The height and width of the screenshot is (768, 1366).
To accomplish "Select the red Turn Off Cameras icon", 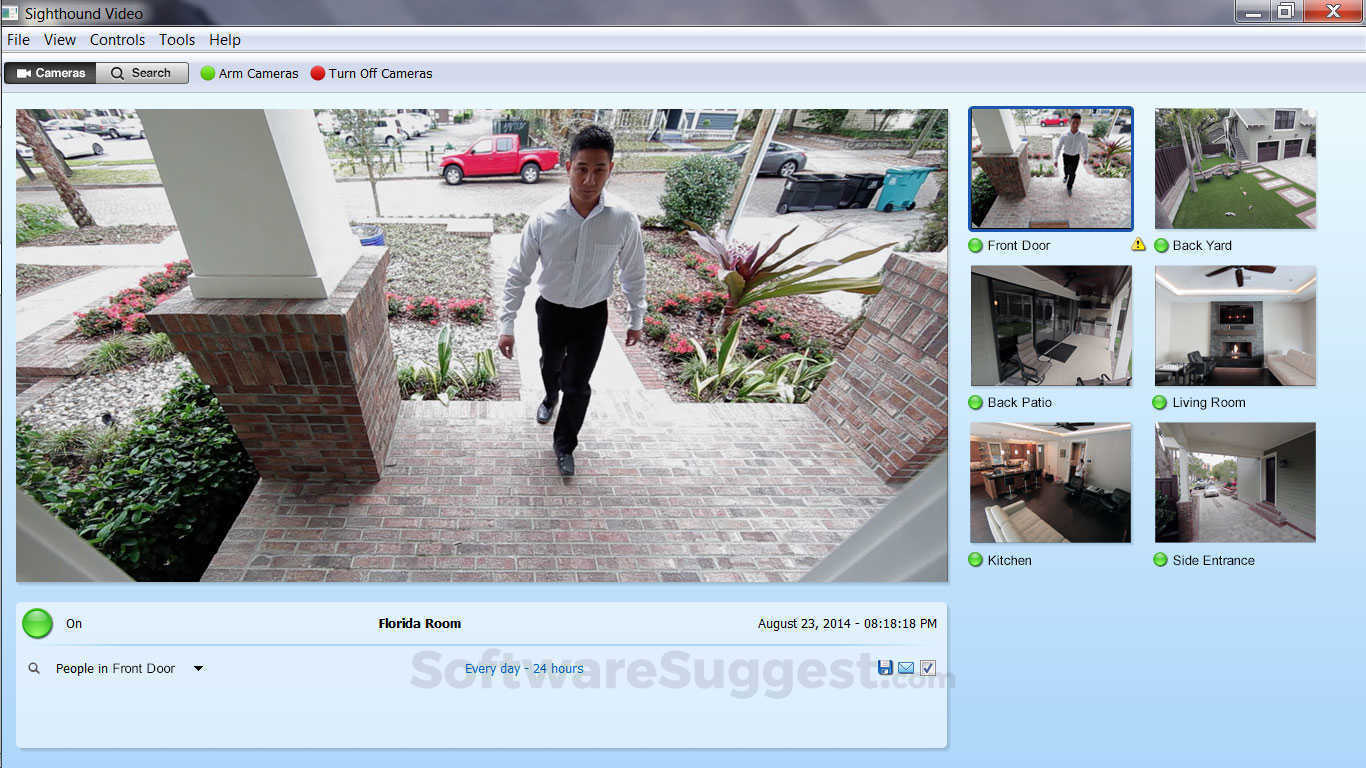I will (x=318, y=72).
